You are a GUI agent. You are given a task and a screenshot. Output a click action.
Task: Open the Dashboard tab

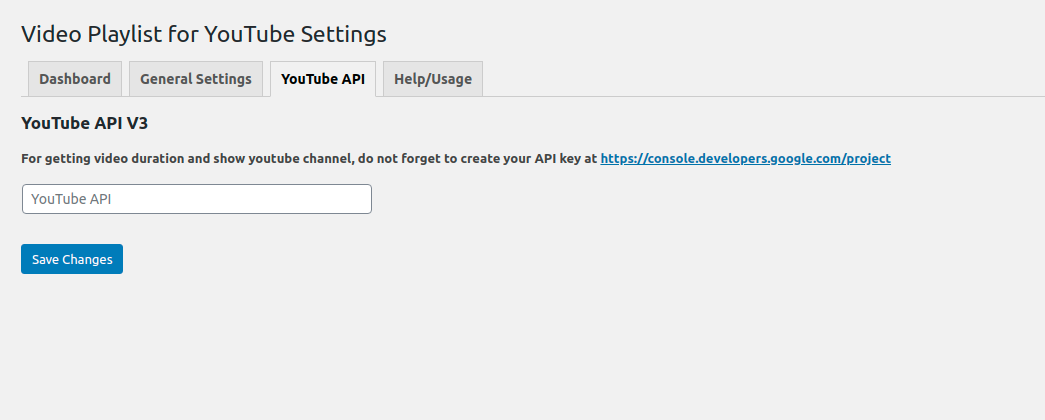(75, 79)
